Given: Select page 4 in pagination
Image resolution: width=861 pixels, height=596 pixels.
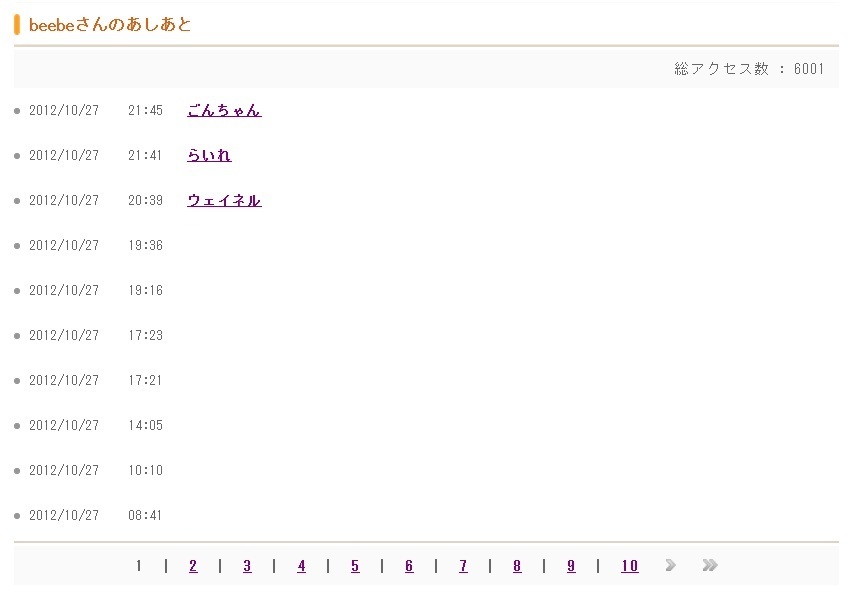Looking at the screenshot, I should [301, 567].
